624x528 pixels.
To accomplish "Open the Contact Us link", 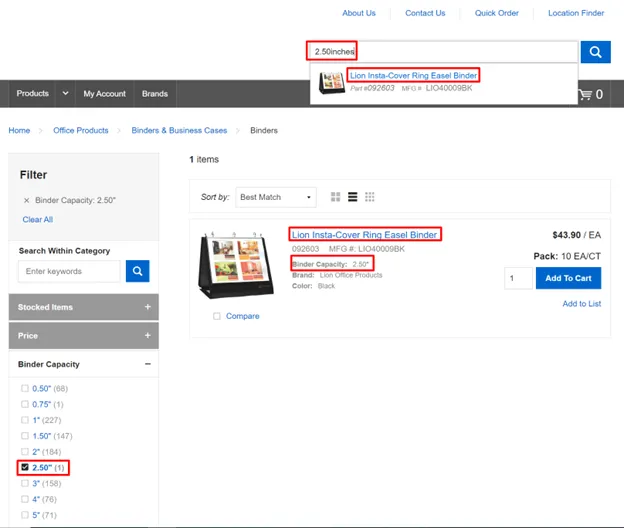I will (x=425, y=13).
